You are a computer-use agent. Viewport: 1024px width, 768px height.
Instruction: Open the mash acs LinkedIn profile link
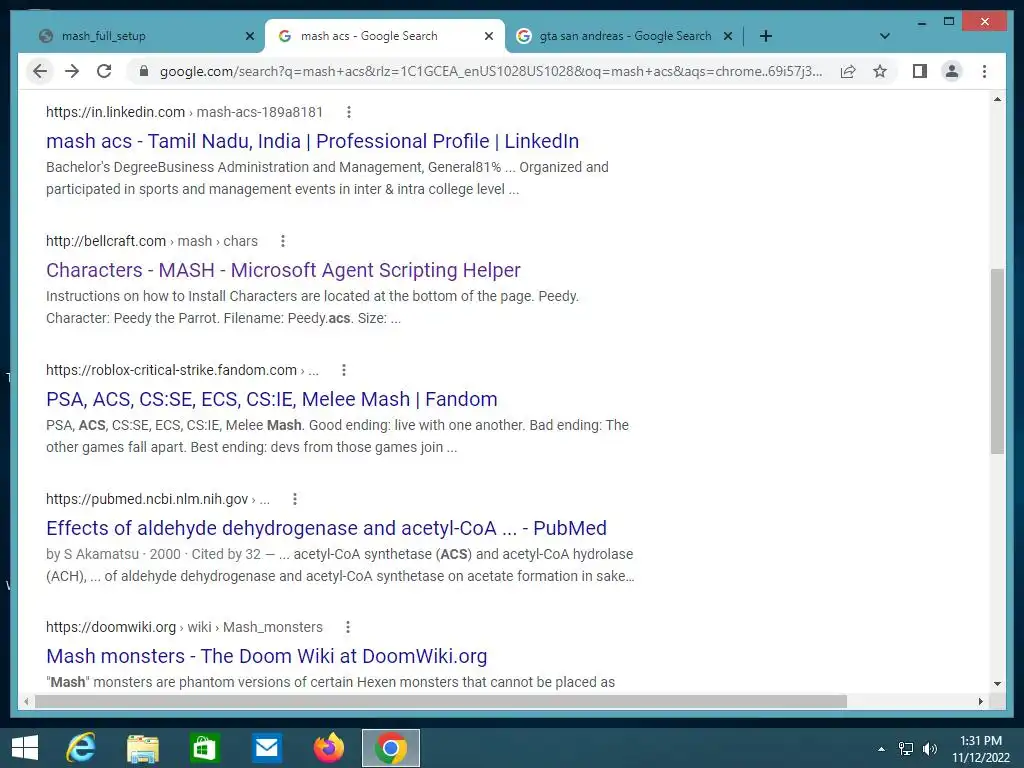point(312,141)
